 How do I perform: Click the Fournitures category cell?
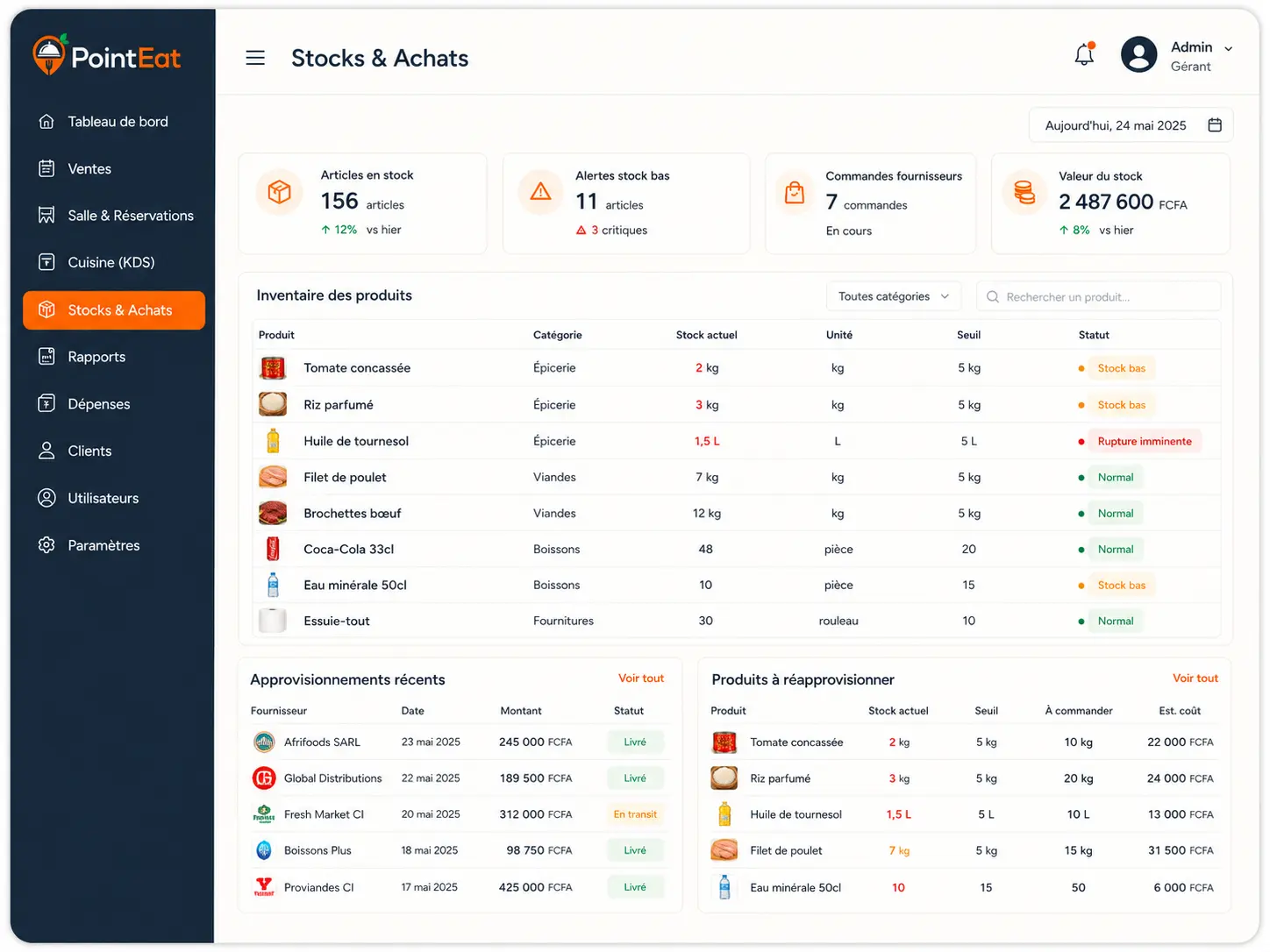pyautogui.click(x=563, y=621)
